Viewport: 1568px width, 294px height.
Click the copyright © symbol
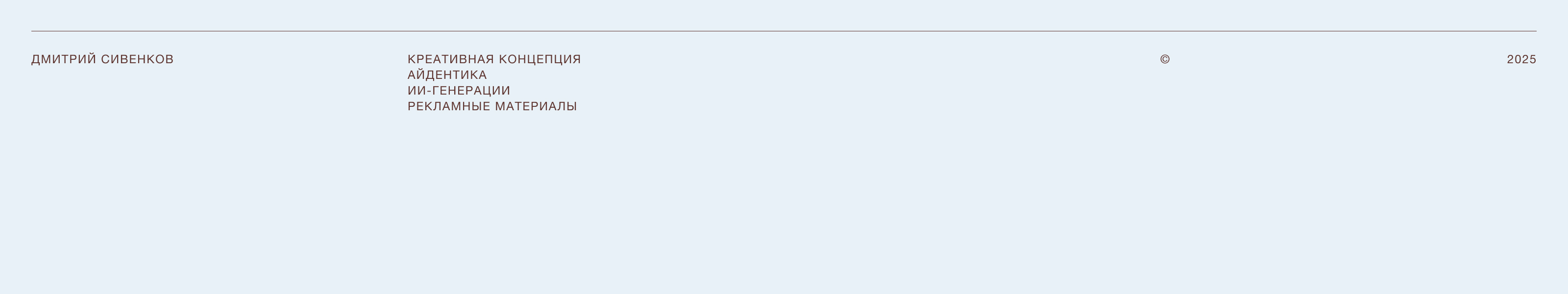click(1164, 60)
